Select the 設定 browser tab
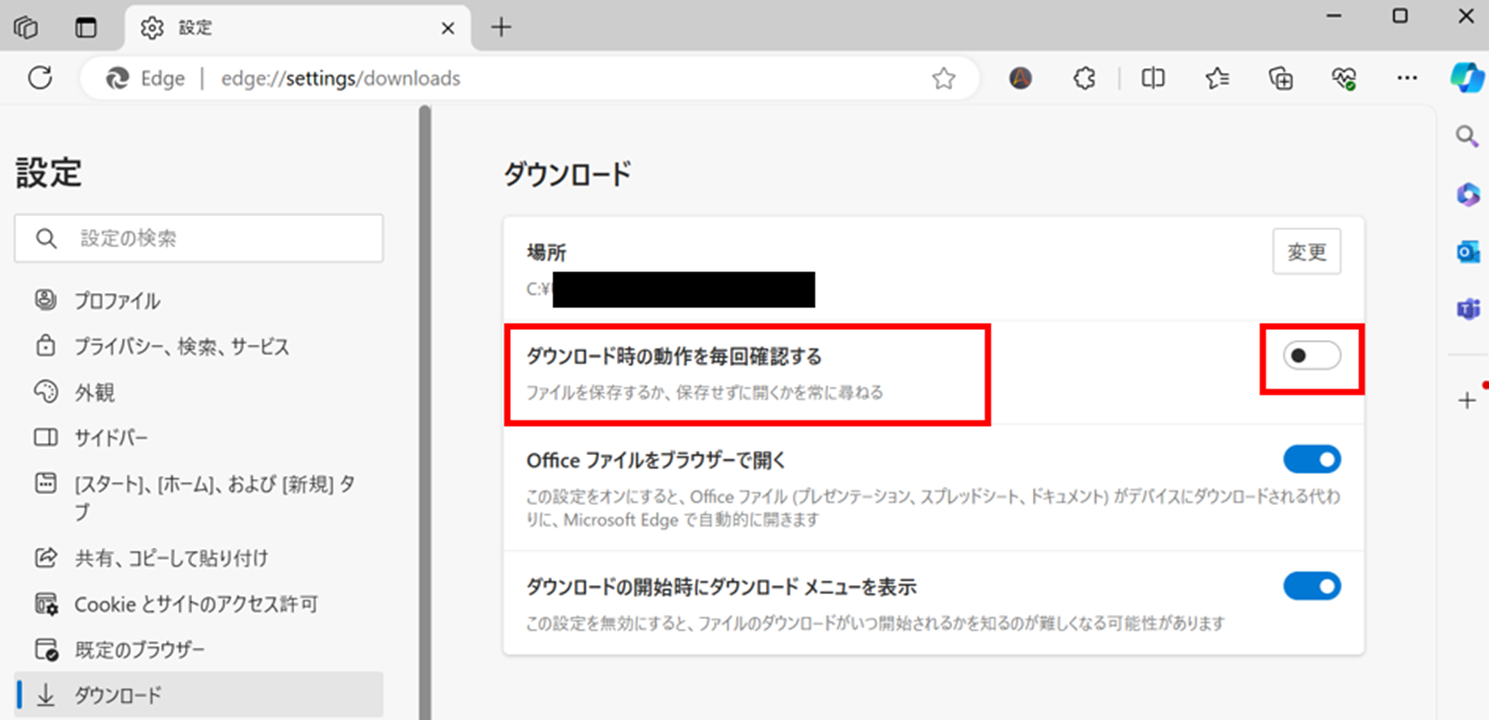 [x=298, y=28]
